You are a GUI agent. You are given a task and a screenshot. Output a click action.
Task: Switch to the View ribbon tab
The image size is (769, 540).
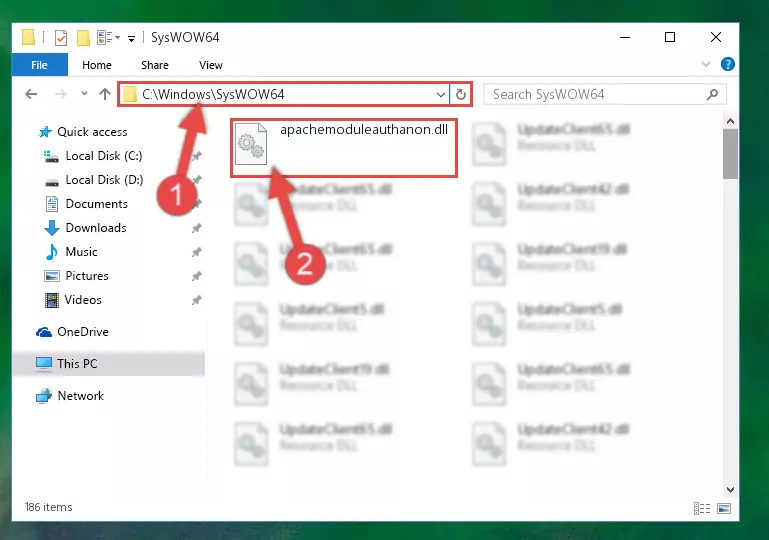[x=210, y=65]
